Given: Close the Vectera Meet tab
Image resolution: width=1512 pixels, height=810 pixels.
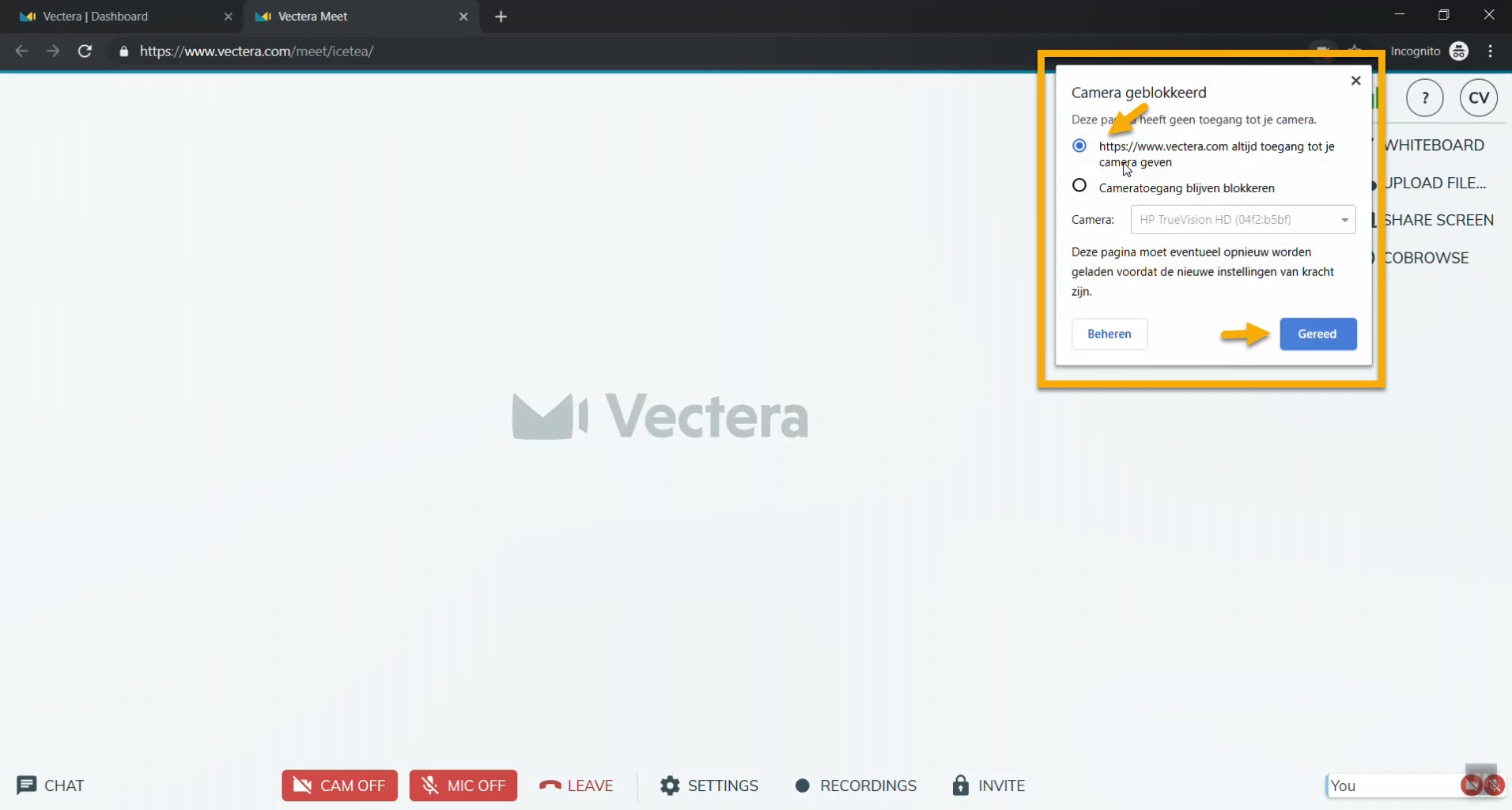Looking at the screenshot, I should pos(463,17).
